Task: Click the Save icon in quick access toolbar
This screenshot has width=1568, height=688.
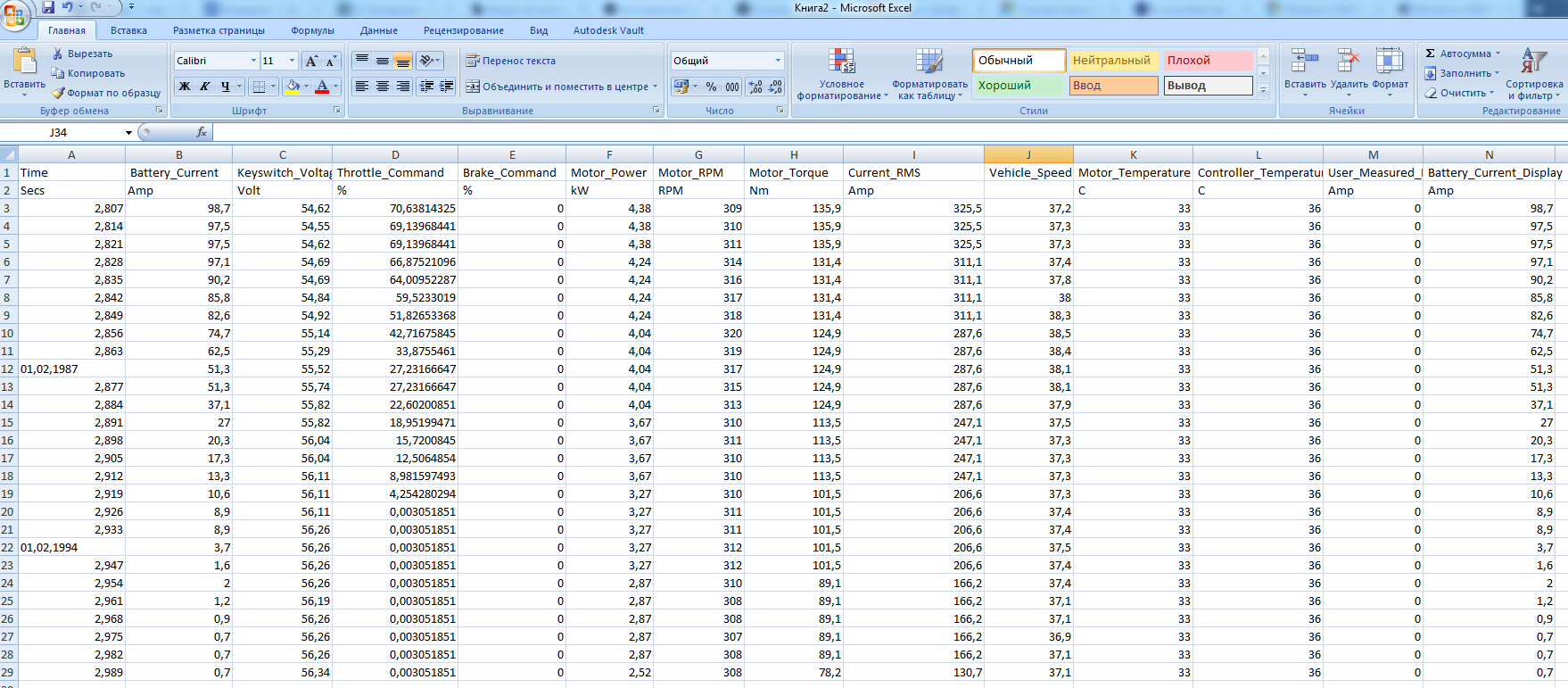Action: pos(48,7)
